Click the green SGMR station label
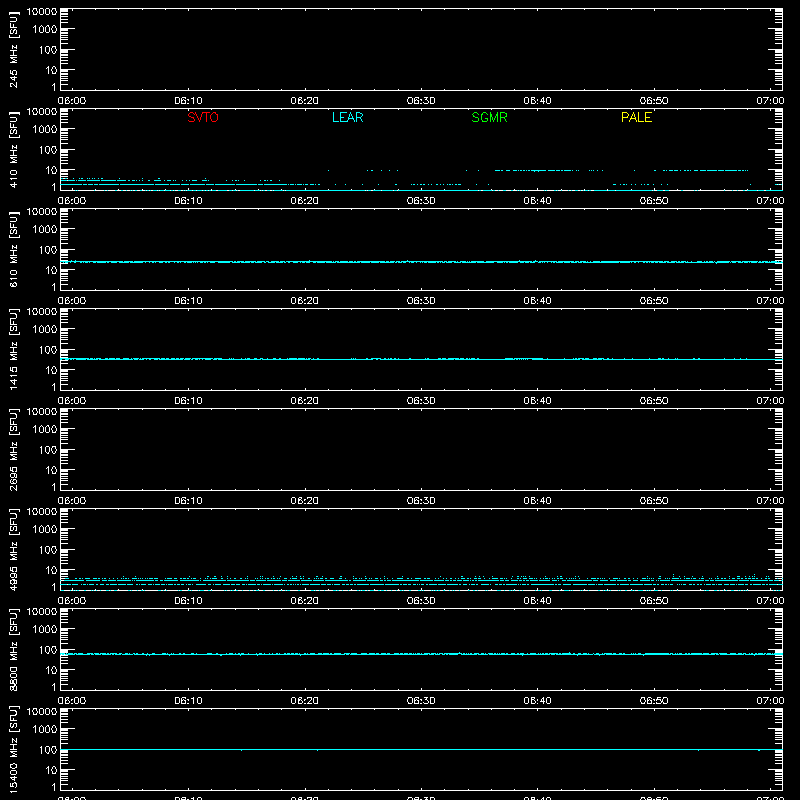Viewport: 800px width, 800px height. [489, 117]
